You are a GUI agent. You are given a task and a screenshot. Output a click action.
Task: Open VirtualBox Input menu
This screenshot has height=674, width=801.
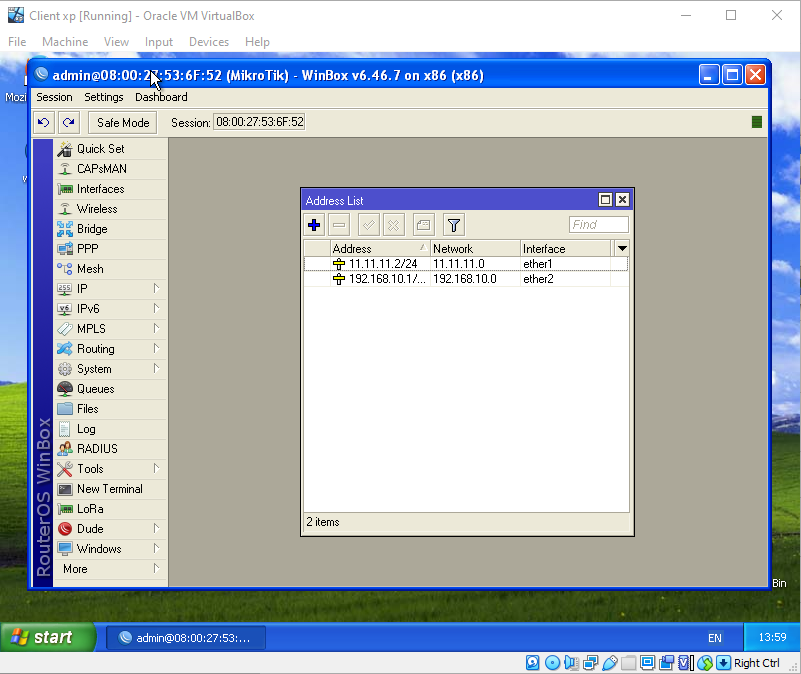pyautogui.click(x=158, y=42)
